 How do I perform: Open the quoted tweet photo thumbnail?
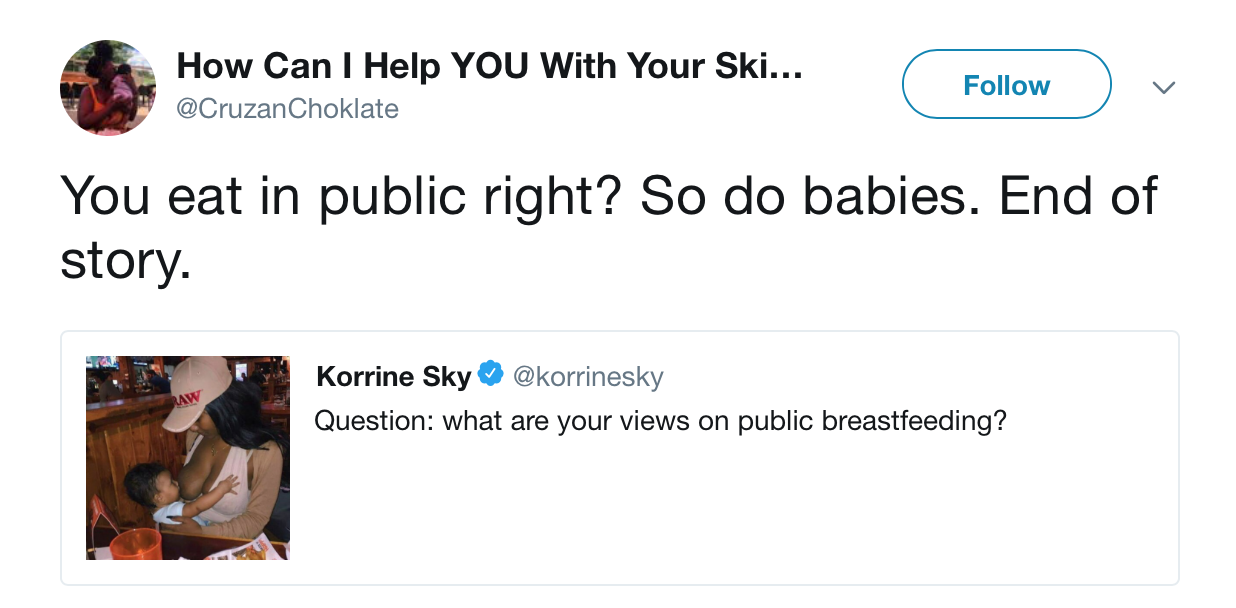[x=188, y=457]
